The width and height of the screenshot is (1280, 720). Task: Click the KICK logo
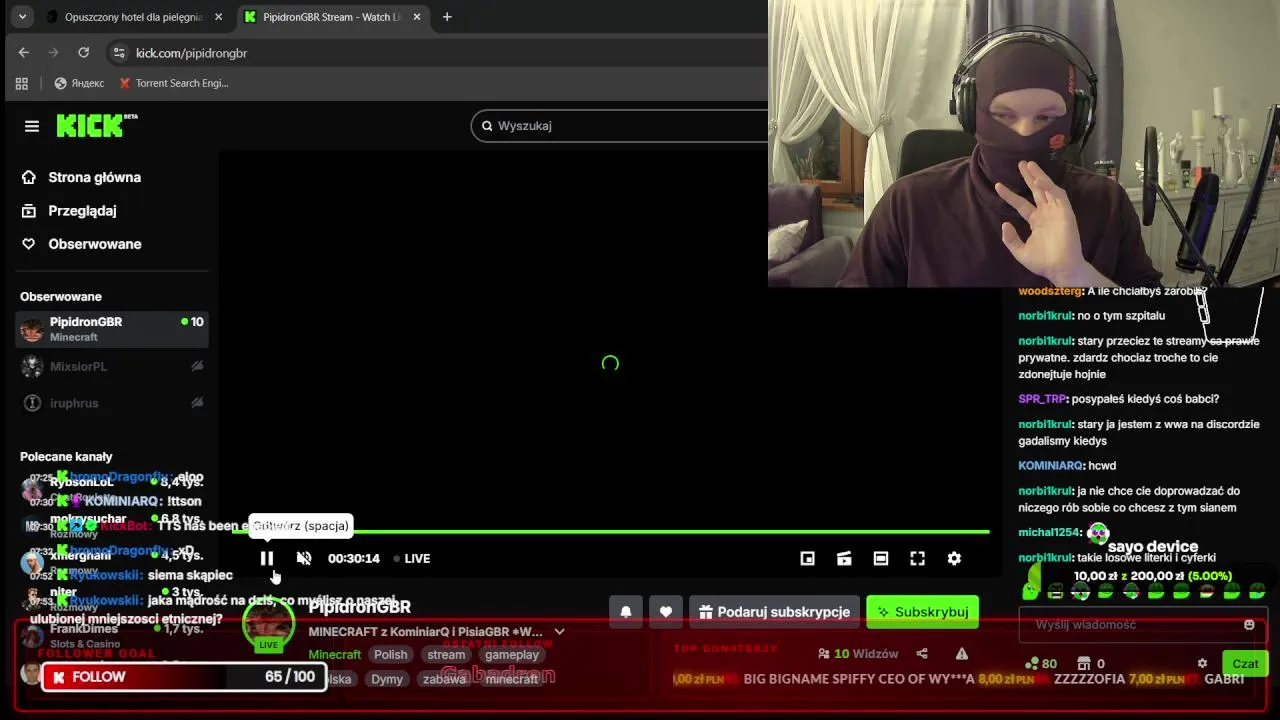point(96,125)
